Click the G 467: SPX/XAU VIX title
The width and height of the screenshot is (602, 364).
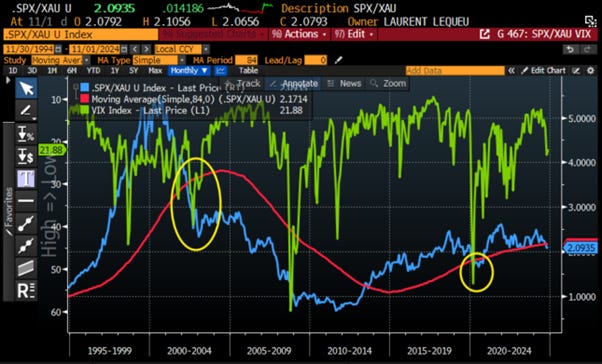coord(544,34)
